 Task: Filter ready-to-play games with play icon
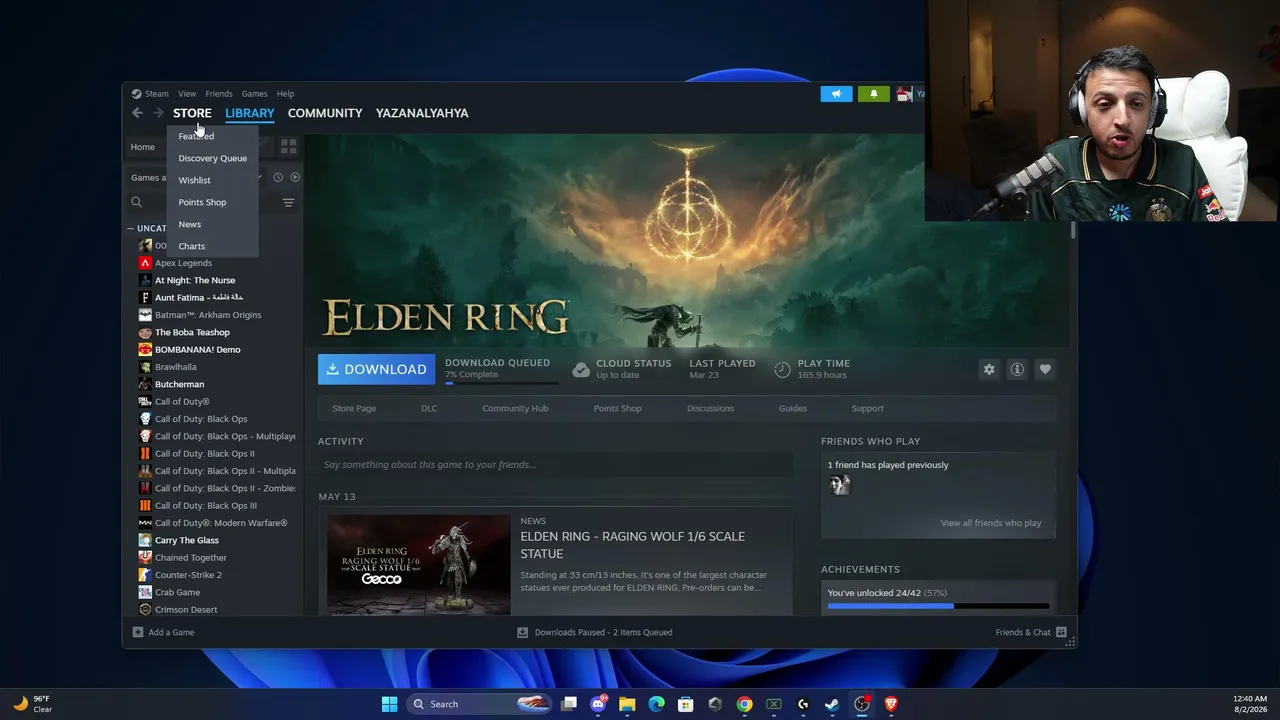coord(295,177)
